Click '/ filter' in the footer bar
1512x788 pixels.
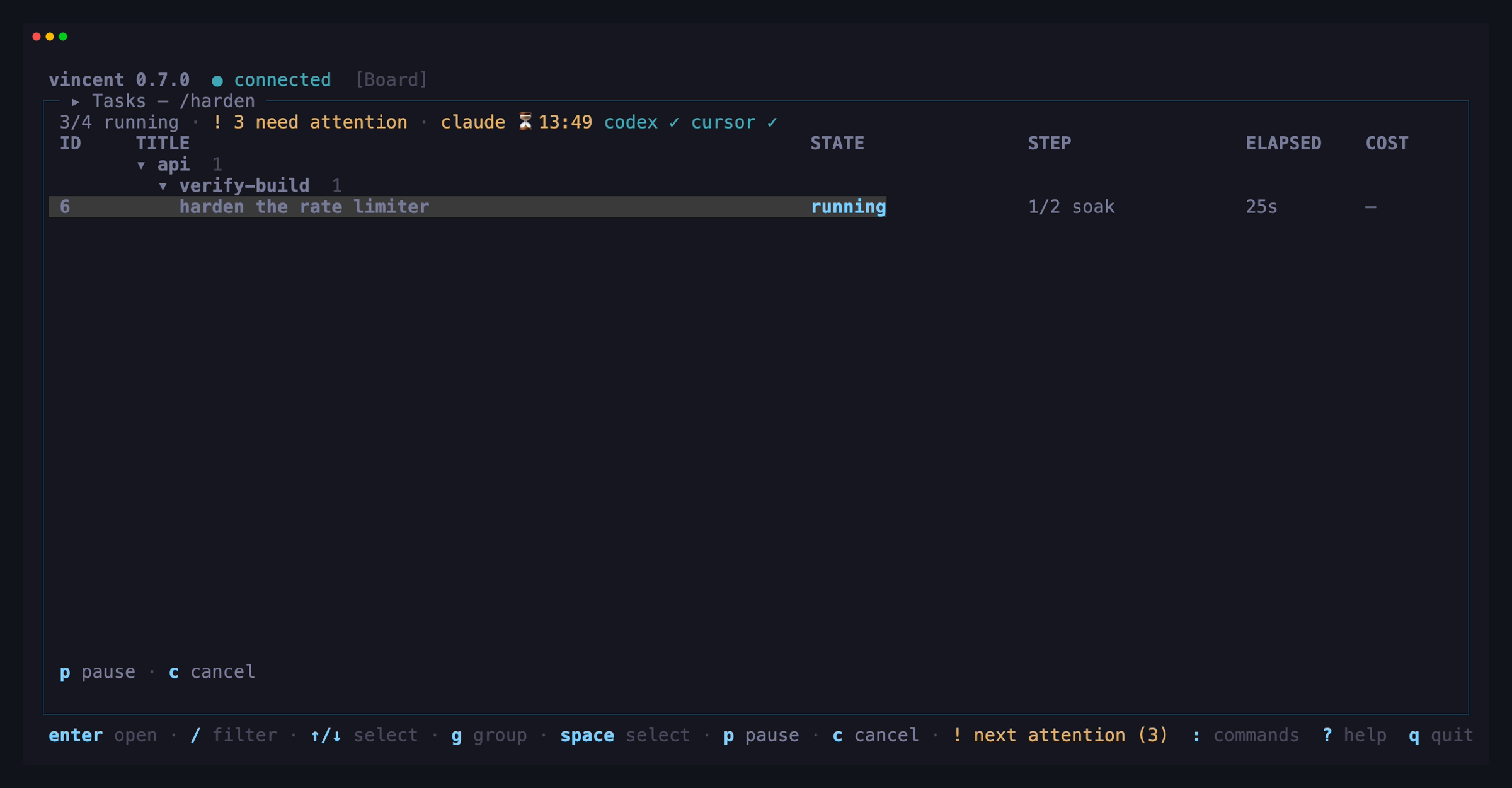tap(233, 735)
